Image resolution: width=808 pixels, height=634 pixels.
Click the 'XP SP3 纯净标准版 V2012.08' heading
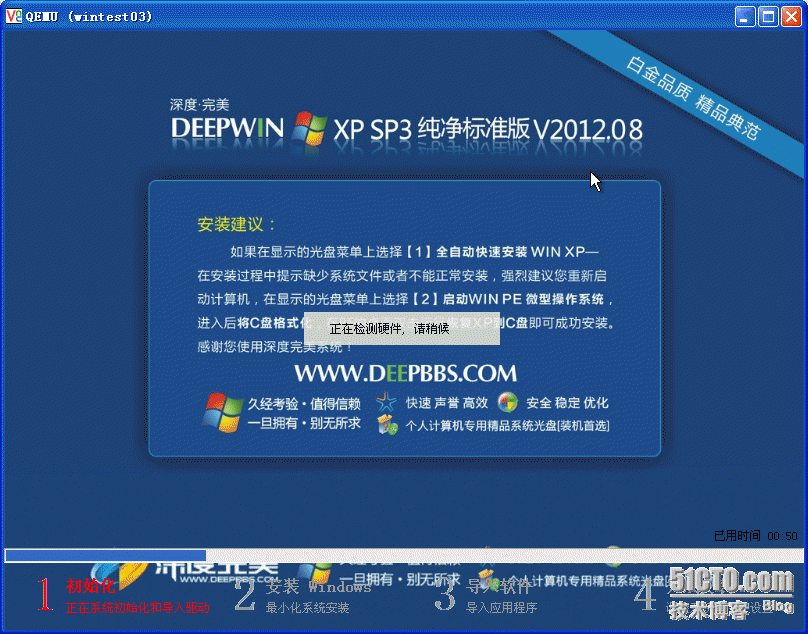click(x=488, y=129)
